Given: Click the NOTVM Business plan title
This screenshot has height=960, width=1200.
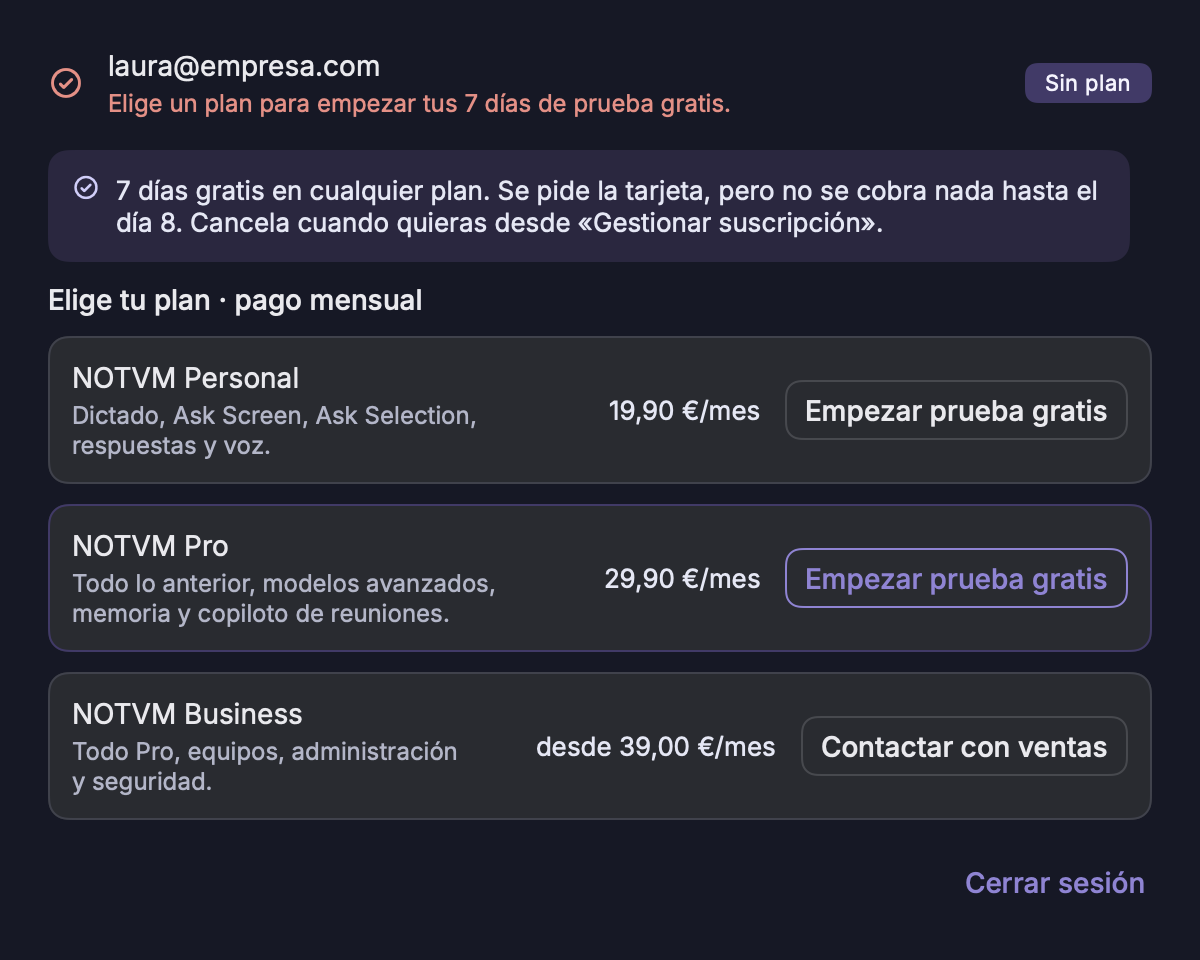Looking at the screenshot, I should (x=187, y=714).
